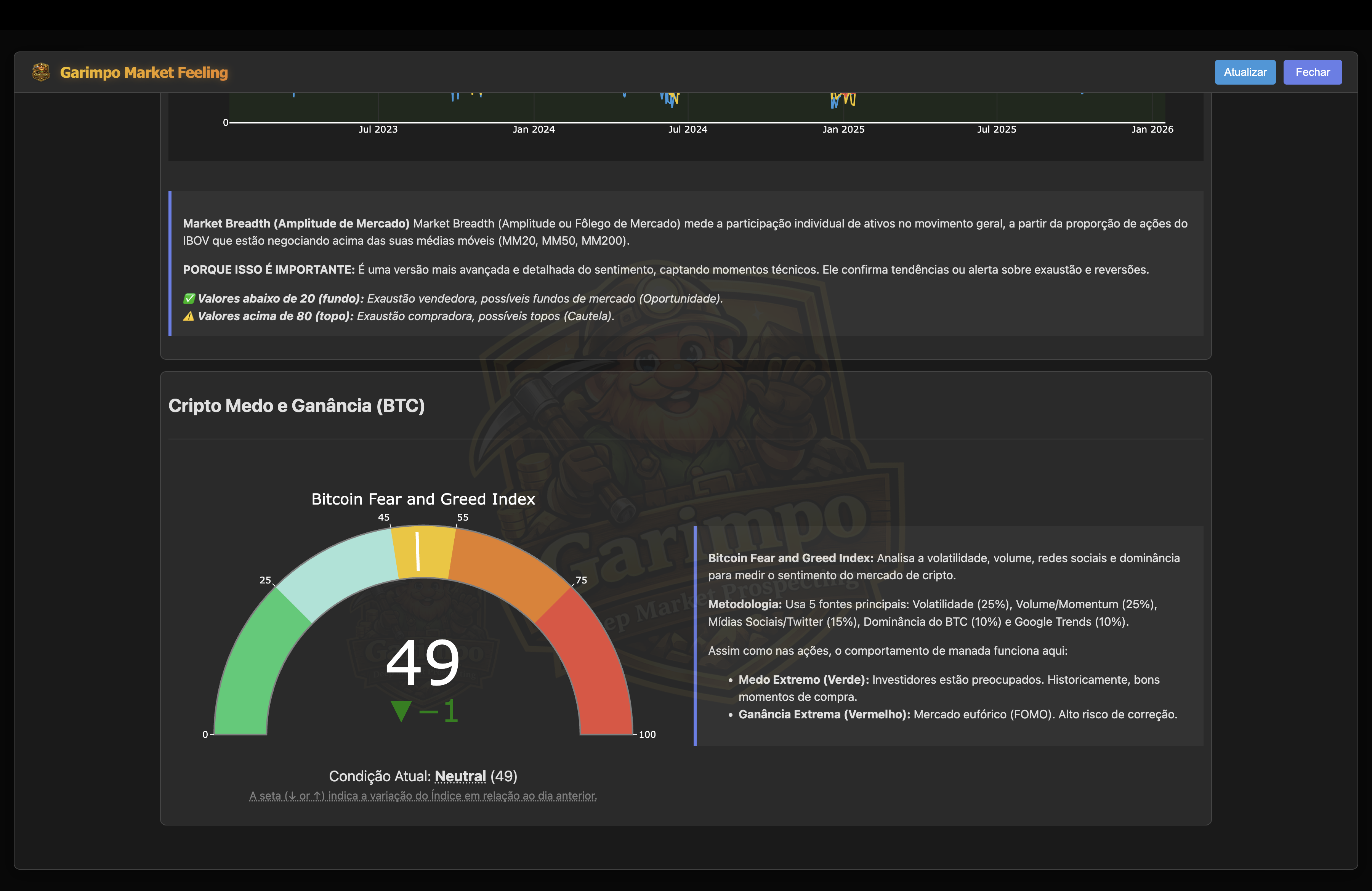Image resolution: width=1372 pixels, height=891 pixels.
Task: Click the green checkmark emoji icon
Action: (189, 298)
